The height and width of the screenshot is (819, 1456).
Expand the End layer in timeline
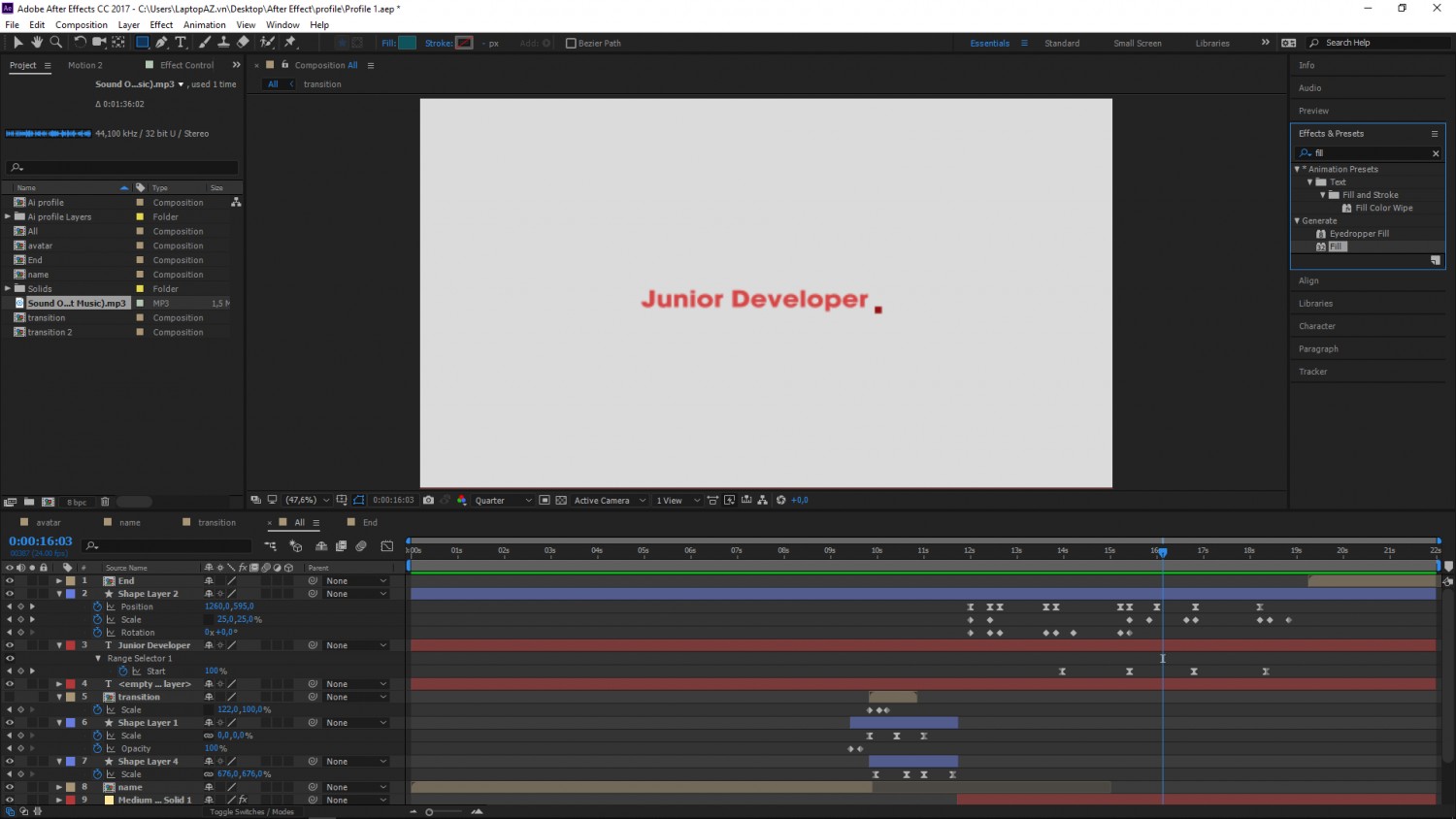[x=59, y=581]
